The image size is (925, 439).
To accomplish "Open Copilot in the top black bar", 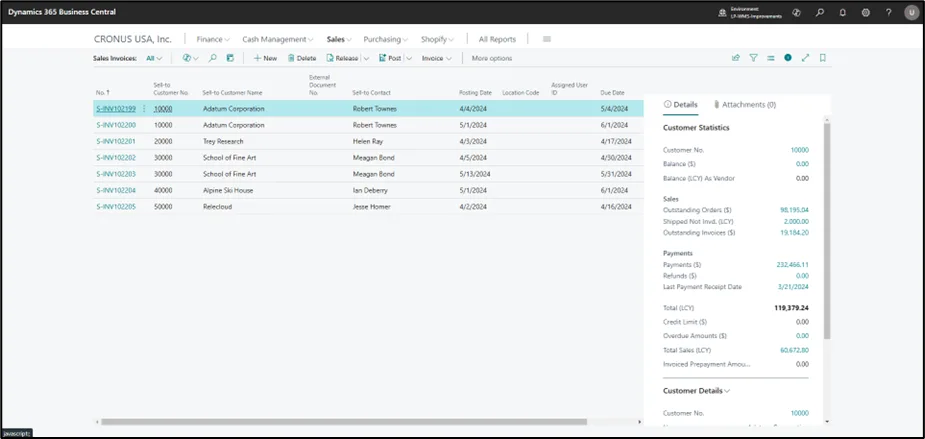I will (796, 12).
